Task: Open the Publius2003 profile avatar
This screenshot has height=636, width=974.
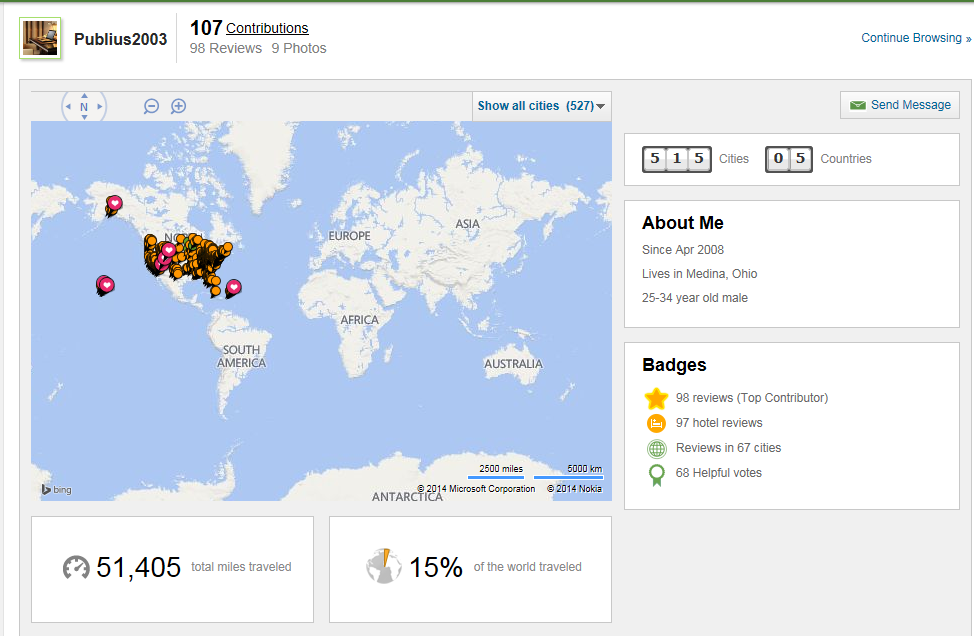Action: click(40, 39)
